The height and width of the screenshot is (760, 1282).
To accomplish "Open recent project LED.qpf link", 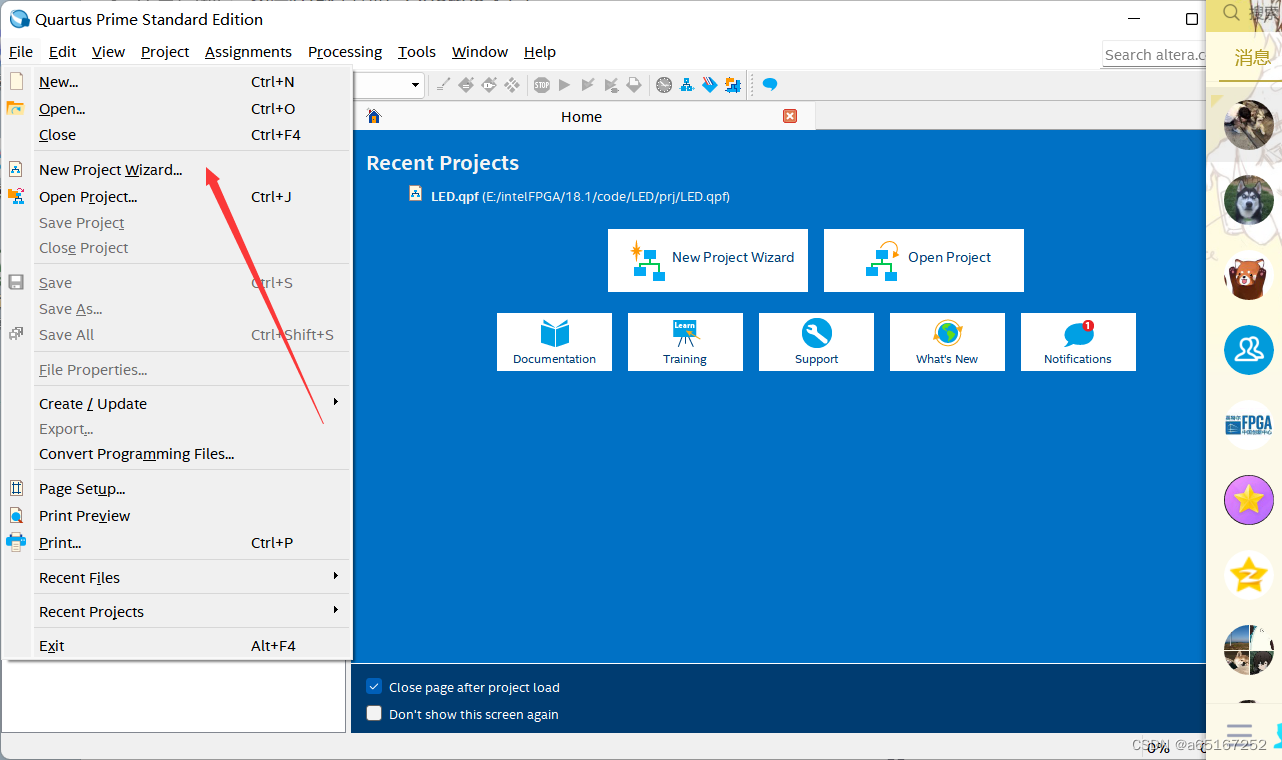I will pyautogui.click(x=580, y=197).
